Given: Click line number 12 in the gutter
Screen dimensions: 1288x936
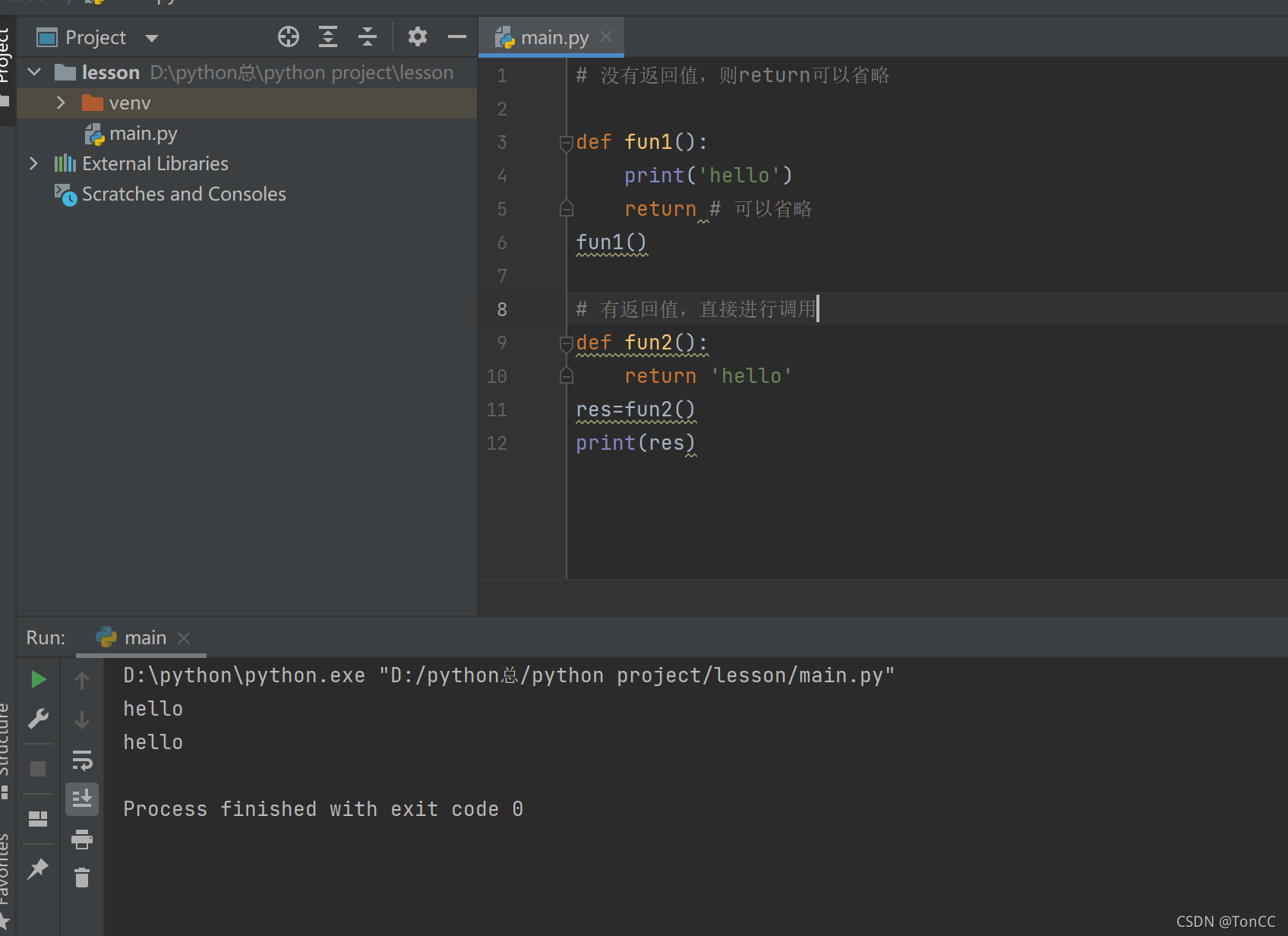Looking at the screenshot, I should (x=497, y=443).
